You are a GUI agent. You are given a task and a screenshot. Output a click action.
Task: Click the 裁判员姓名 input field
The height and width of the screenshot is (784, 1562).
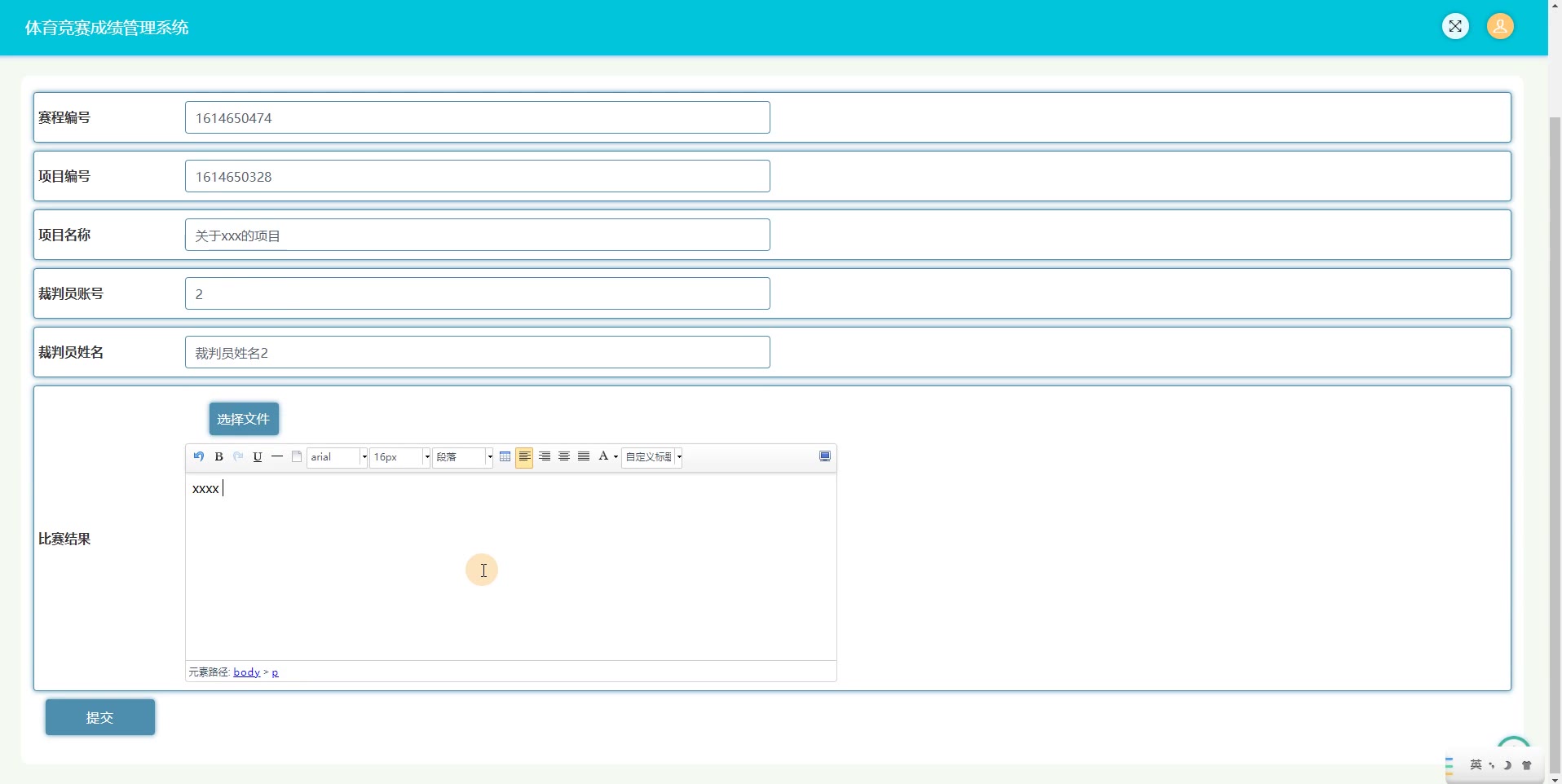click(478, 352)
